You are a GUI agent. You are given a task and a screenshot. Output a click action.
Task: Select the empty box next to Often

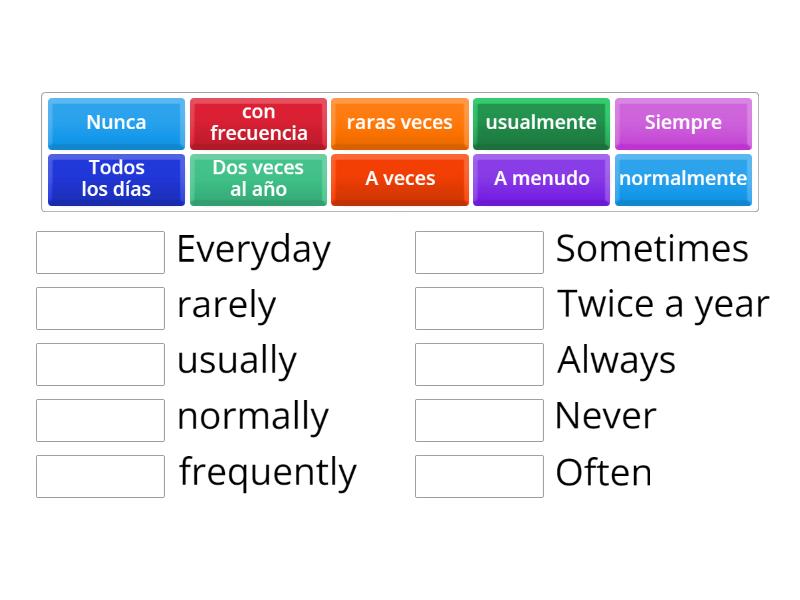[x=479, y=476]
